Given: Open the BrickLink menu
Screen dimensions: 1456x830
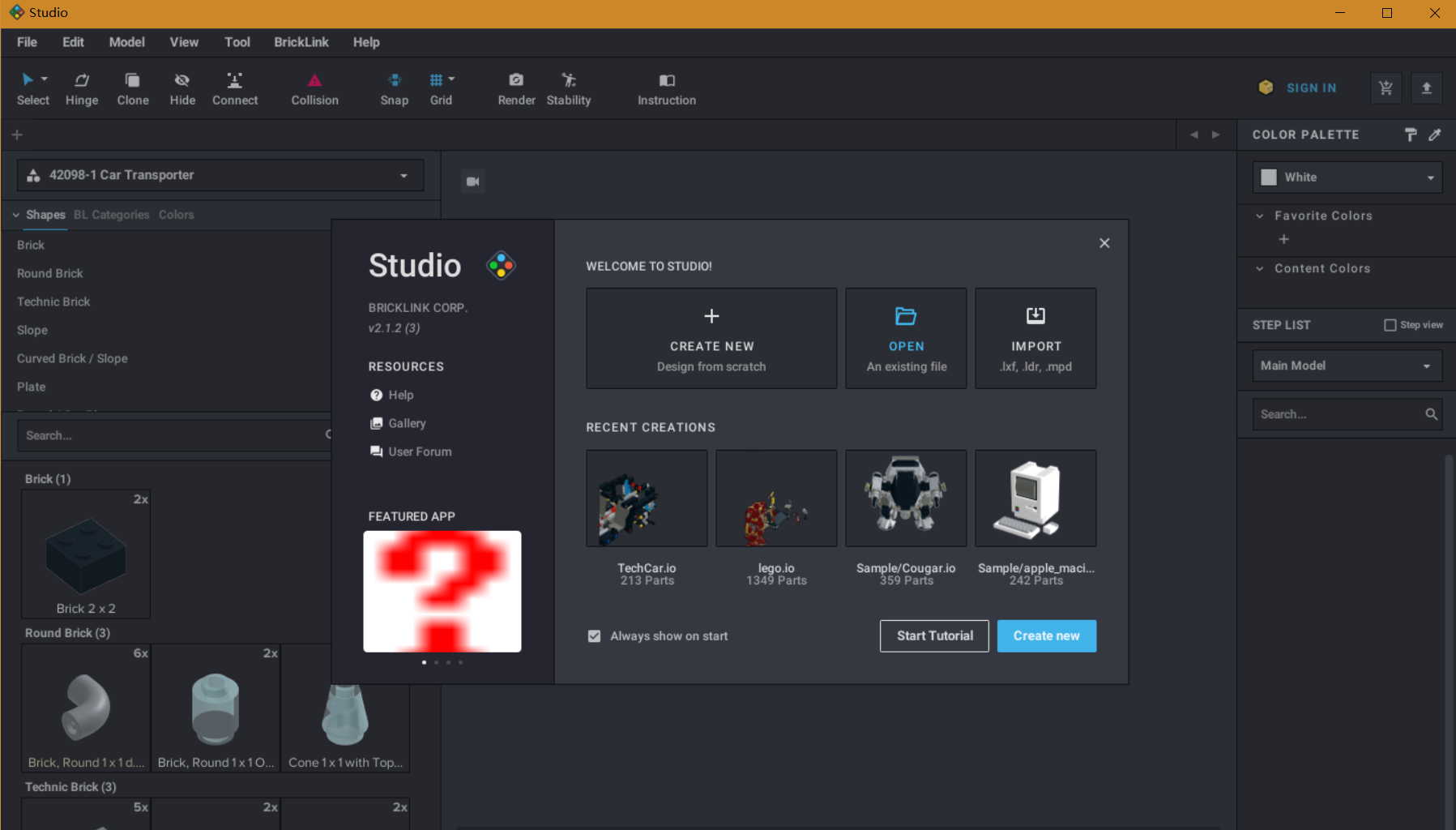Looking at the screenshot, I should tap(301, 42).
